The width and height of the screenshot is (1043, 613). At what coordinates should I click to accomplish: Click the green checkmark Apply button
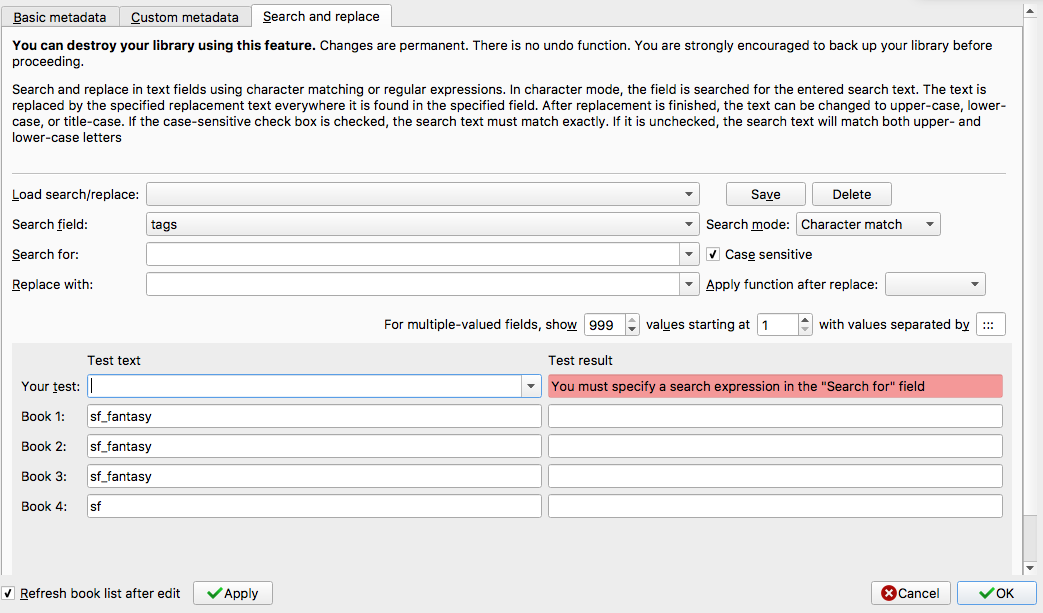[x=232, y=593]
